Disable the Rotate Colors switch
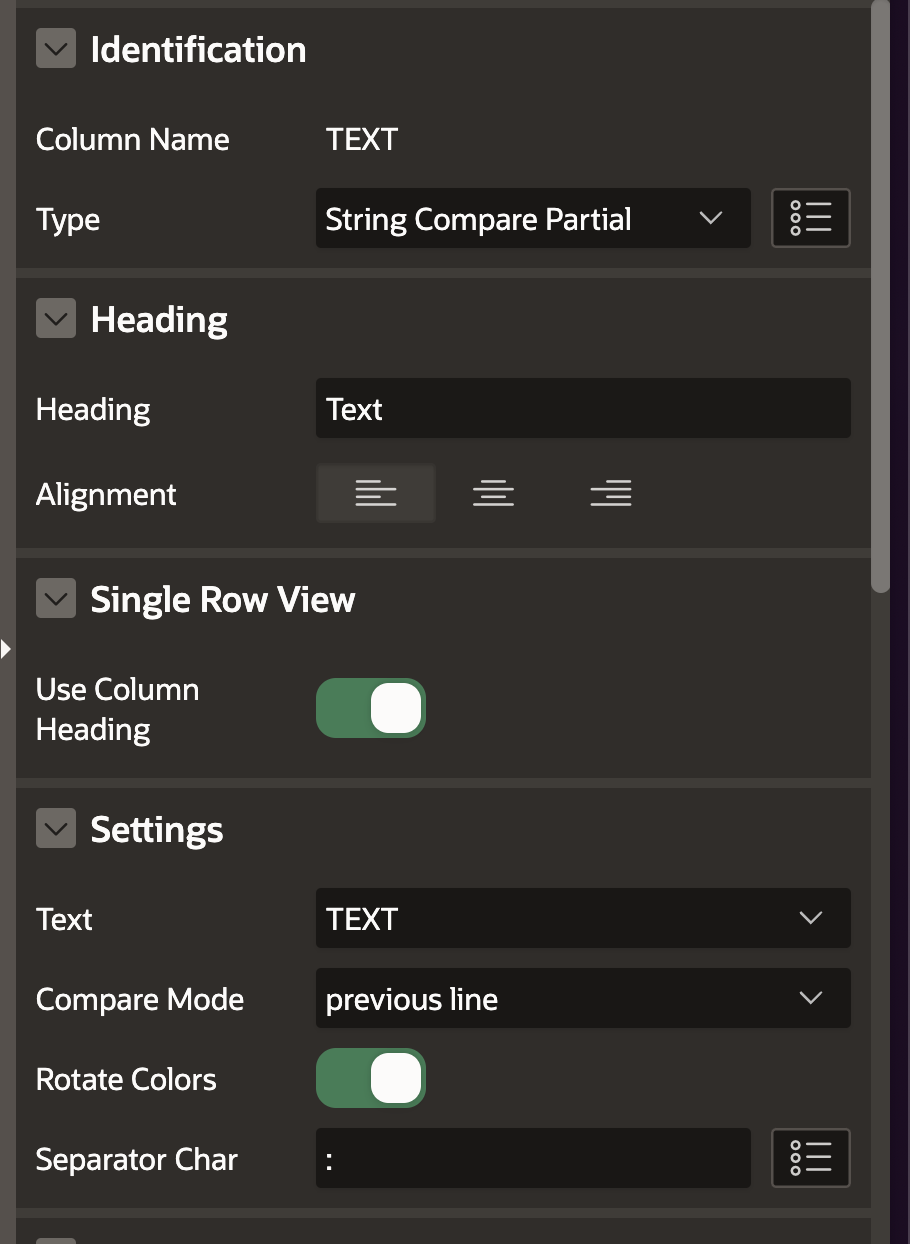The height and width of the screenshot is (1244, 910). tap(371, 1078)
